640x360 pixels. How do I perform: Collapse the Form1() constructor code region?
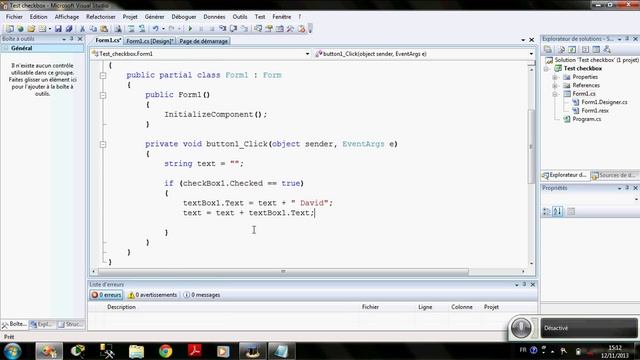click(x=103, y=95)
